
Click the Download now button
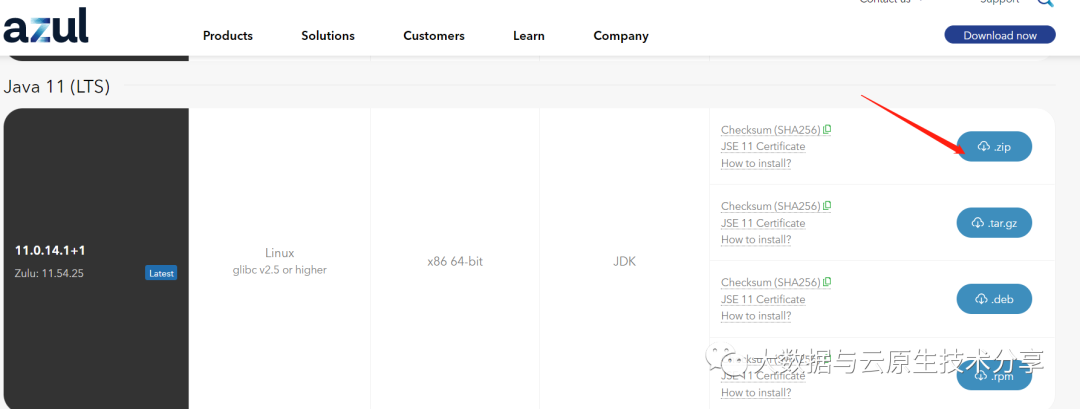pyautogui.click(x=1000, y=35)
